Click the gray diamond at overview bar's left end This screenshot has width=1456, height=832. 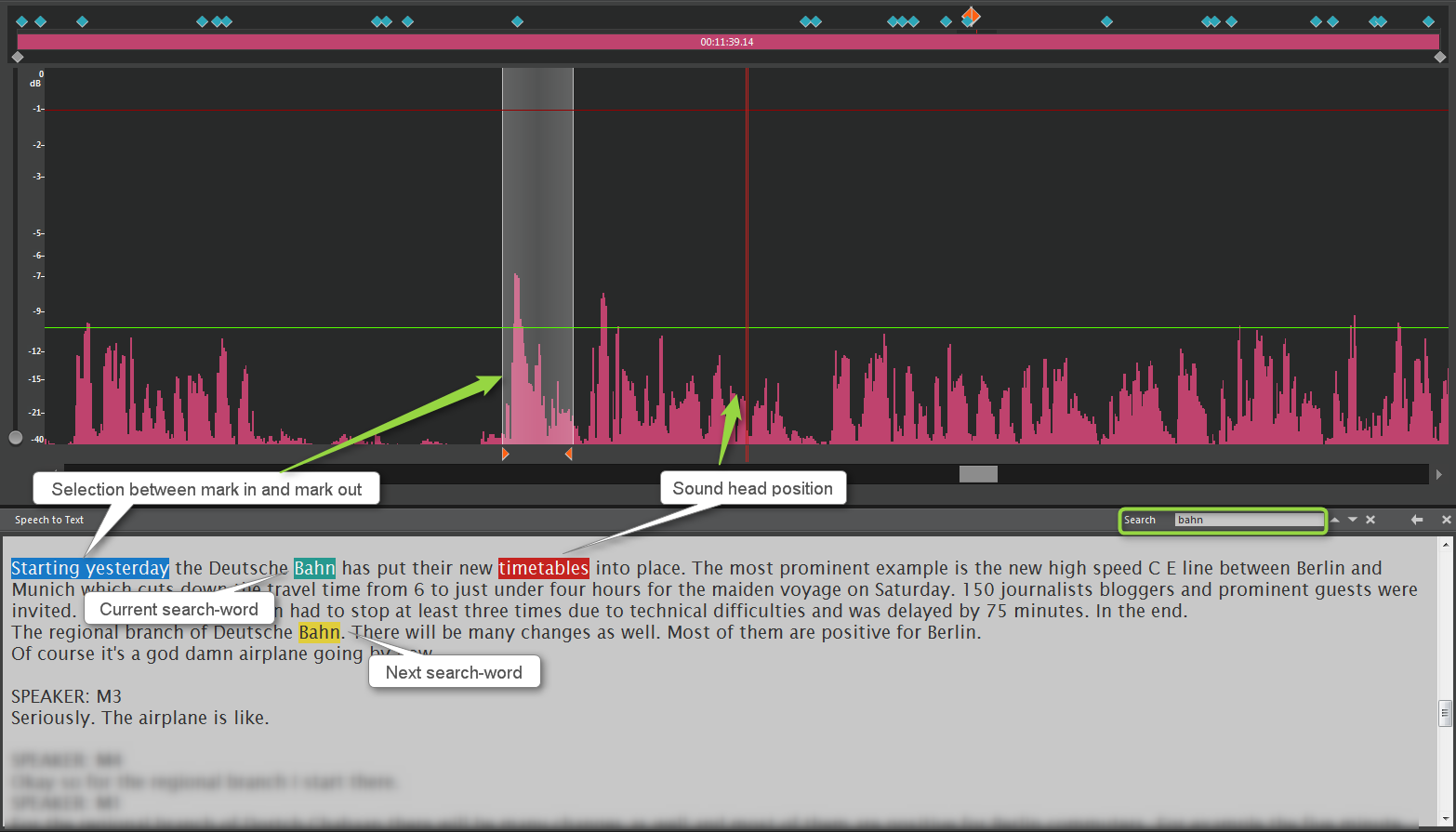tap(18, 58)
